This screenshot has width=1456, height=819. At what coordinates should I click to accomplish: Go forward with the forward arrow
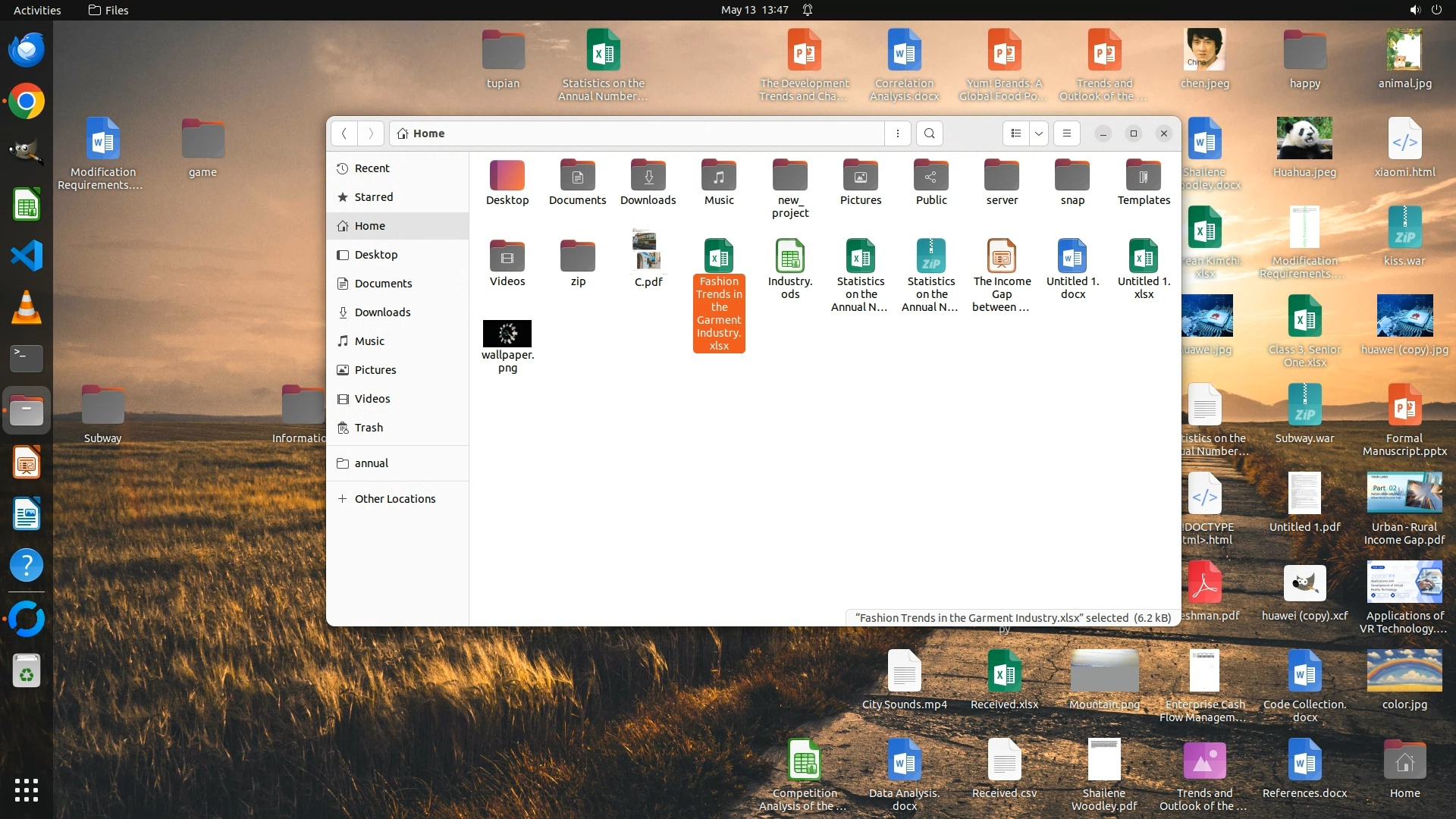coord(371,133)
